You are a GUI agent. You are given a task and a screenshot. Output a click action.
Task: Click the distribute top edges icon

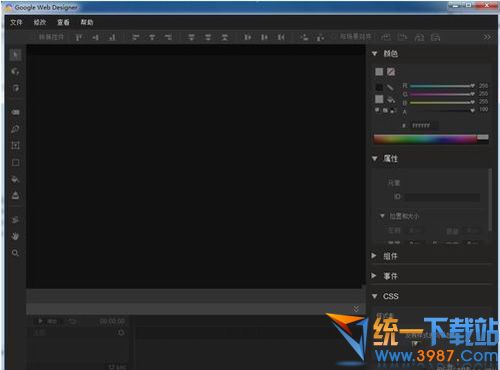(x=191, y=37)
